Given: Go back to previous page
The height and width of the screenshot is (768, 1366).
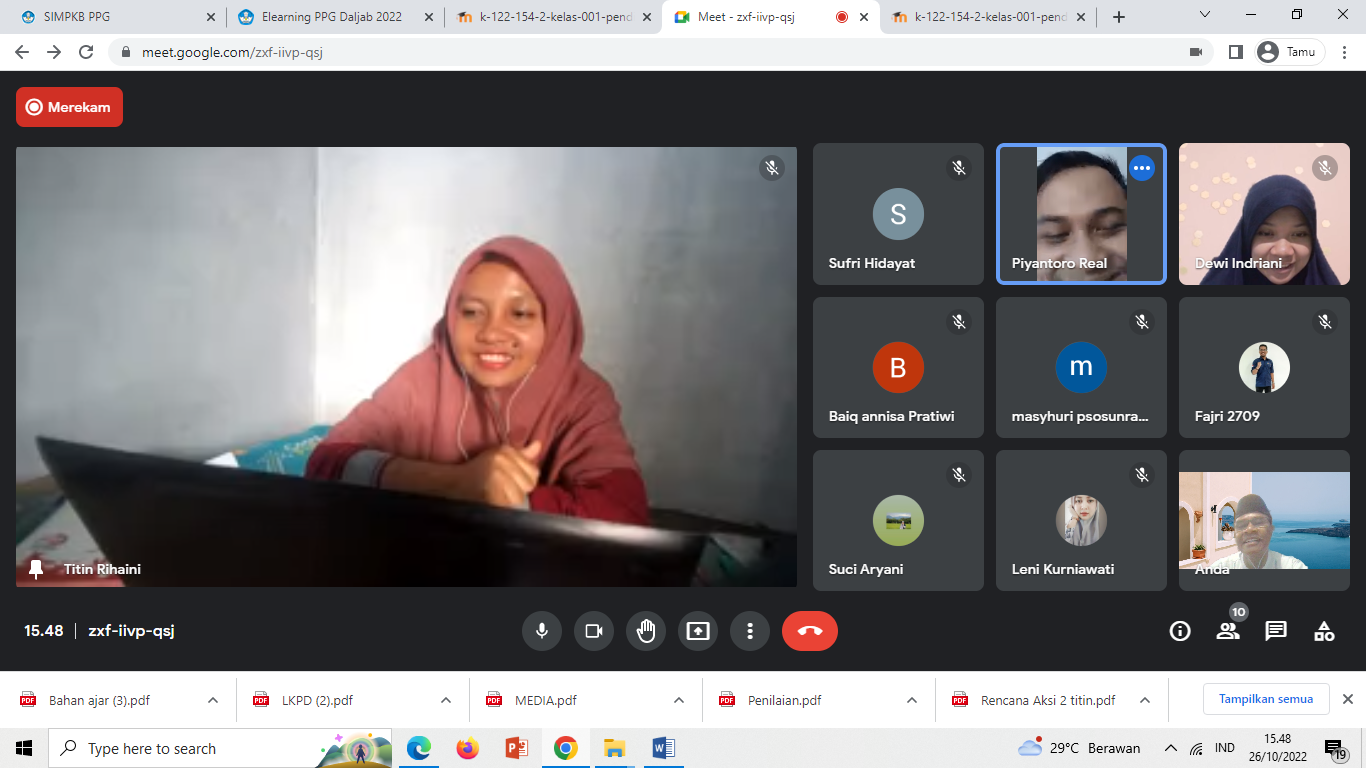Looking at the screenshot, I should pos(22,52).
